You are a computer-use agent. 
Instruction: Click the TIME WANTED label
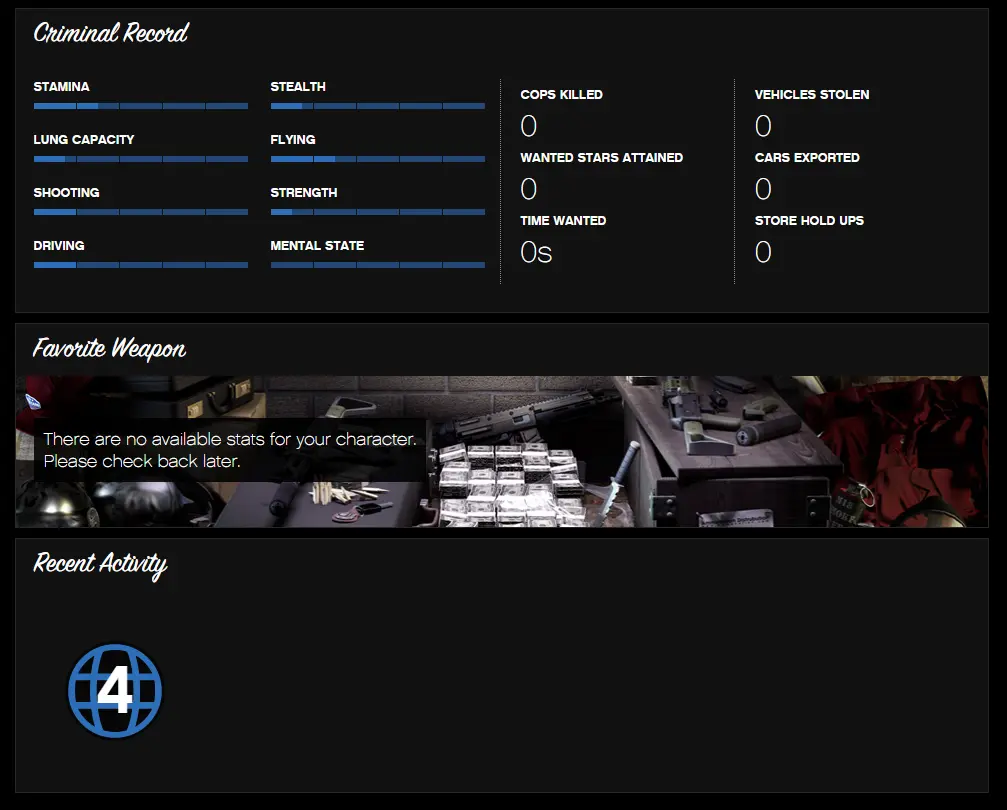click(563, 220)
